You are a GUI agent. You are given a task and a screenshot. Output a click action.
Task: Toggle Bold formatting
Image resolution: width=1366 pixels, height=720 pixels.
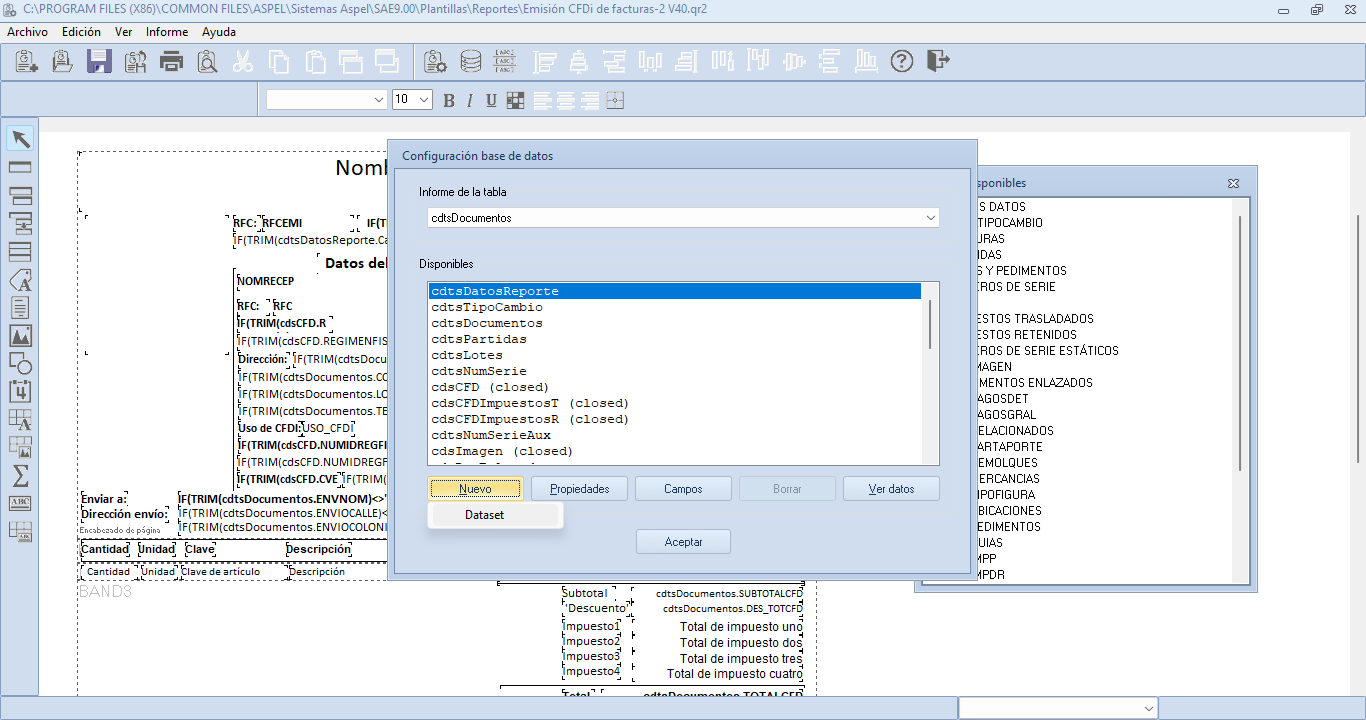click(449, 100)
